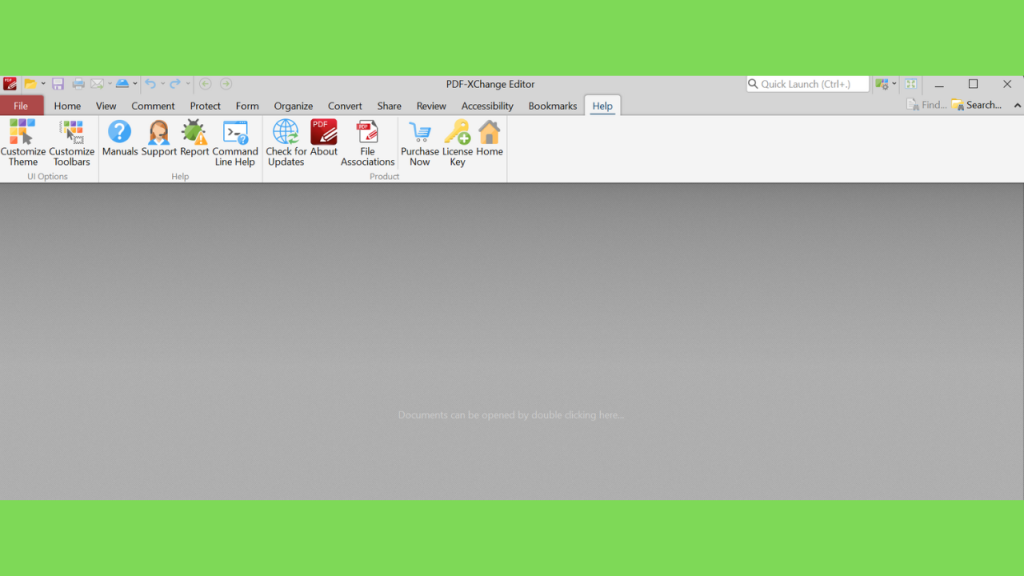Switch to the Accessibility tab
The width and height of the screenshot is (1024, 576).
pyautogui.click(x=487, y=106)
